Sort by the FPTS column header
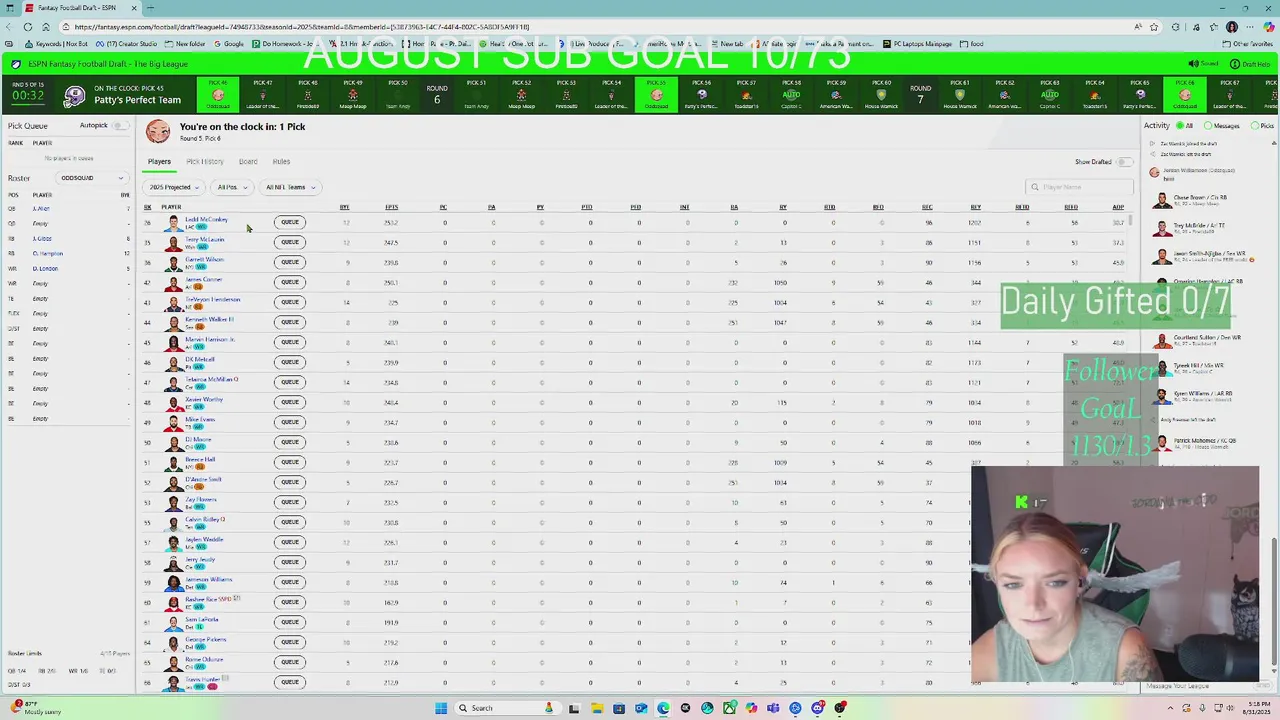The height and width of the screenshot is (720, 1280). pos(392,207)
